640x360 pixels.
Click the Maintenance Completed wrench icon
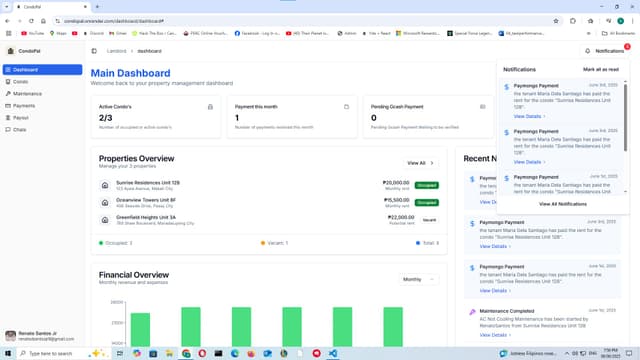point(472,312)
